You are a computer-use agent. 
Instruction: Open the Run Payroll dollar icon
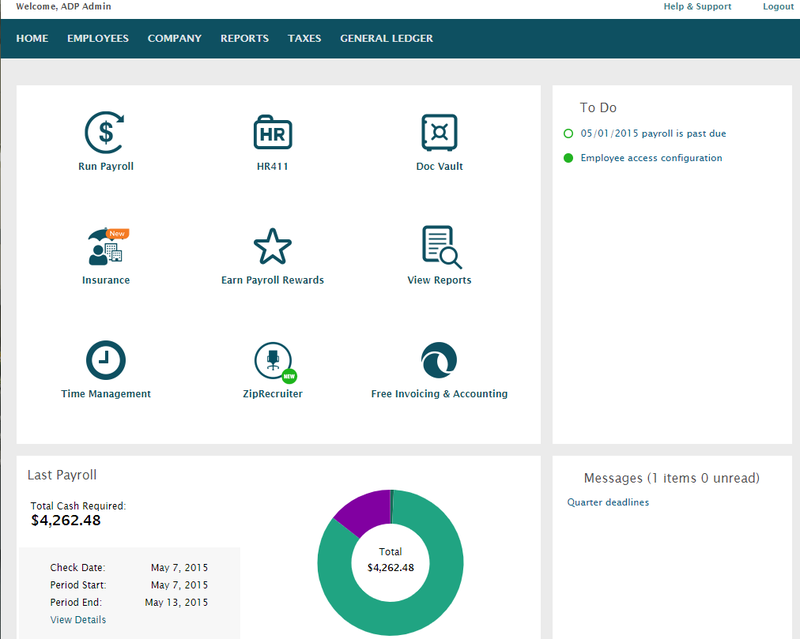pyautogui.click(x=105, y=133)
